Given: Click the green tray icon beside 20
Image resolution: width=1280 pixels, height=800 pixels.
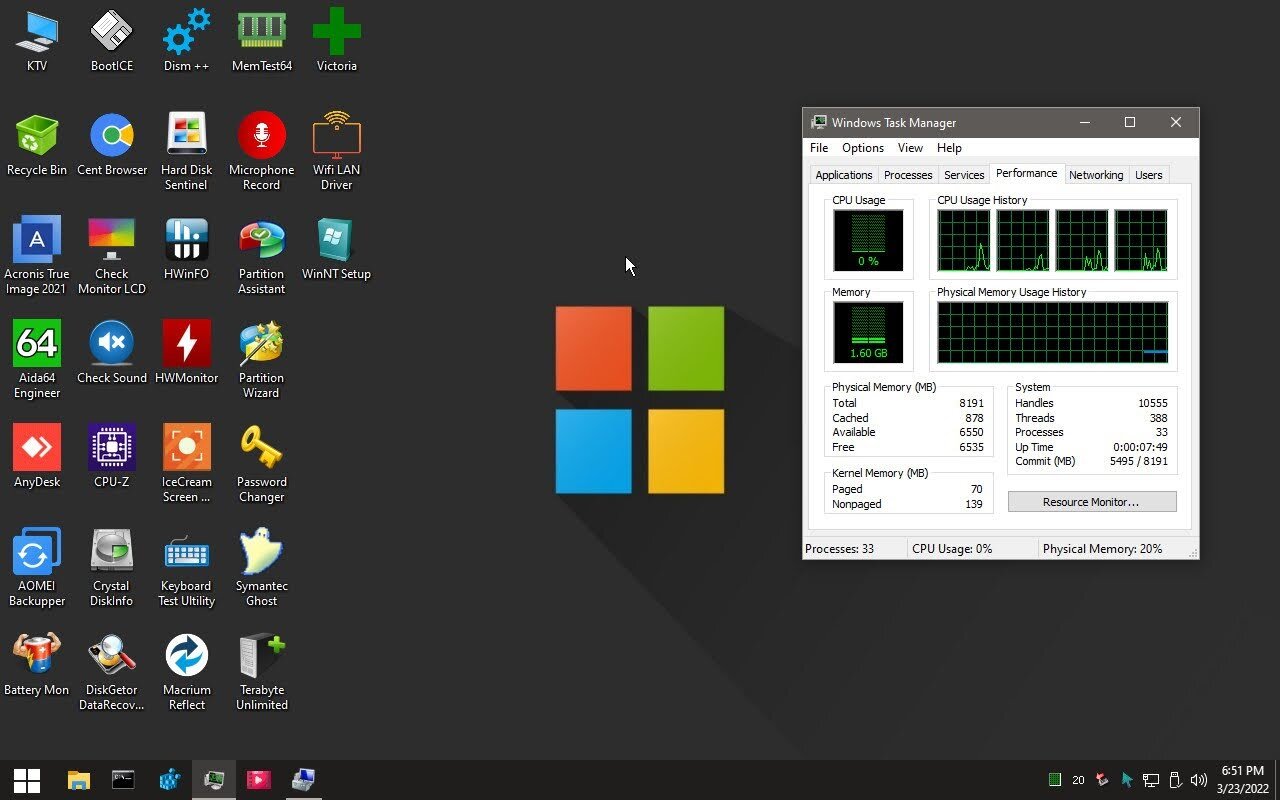Looking at the screenshot, I should pos(1054,780).
